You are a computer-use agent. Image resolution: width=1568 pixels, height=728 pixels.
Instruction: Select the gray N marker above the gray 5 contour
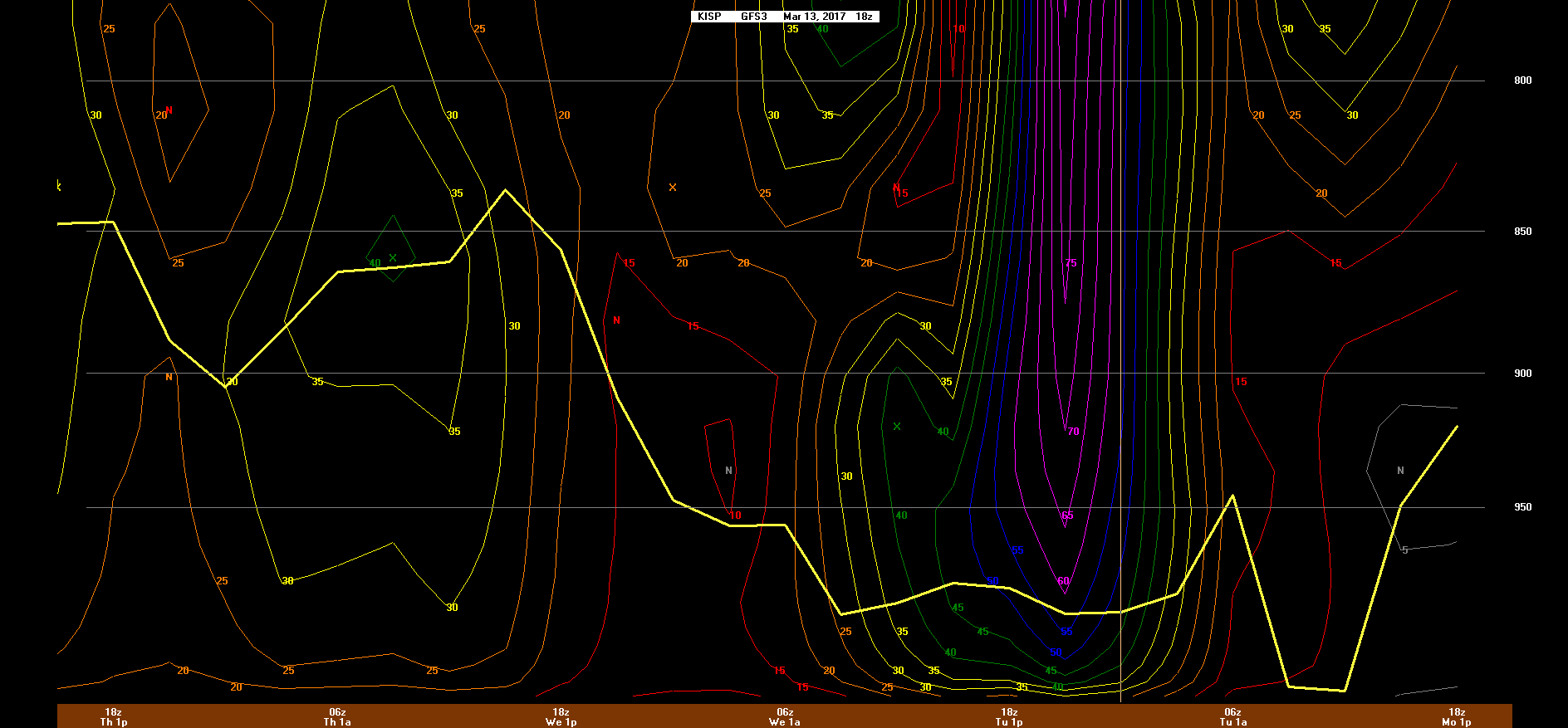click(1400, 471)
